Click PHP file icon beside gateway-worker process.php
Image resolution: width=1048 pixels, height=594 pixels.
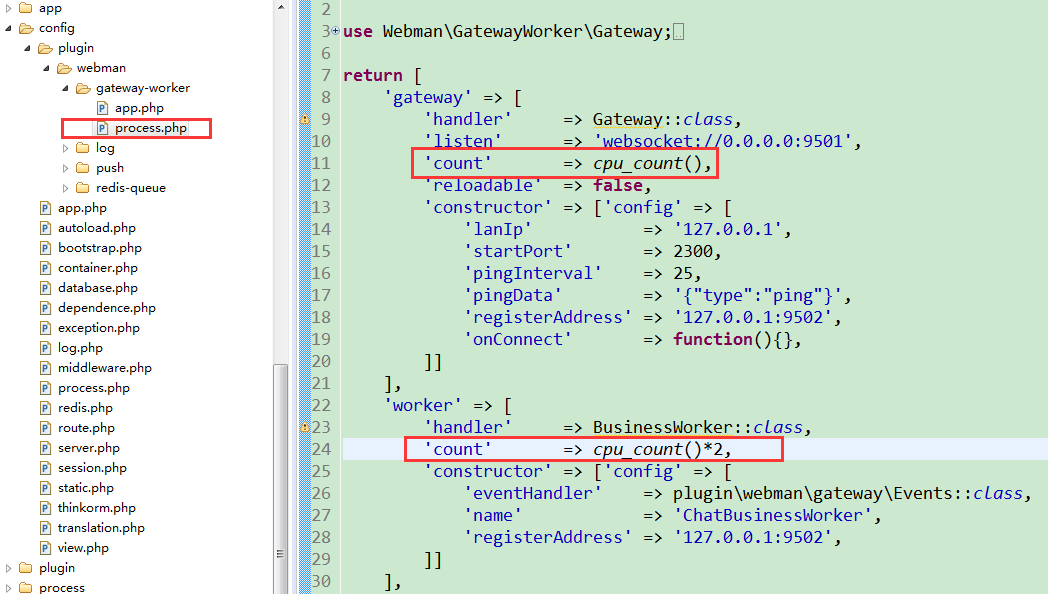tap(102, 128)
